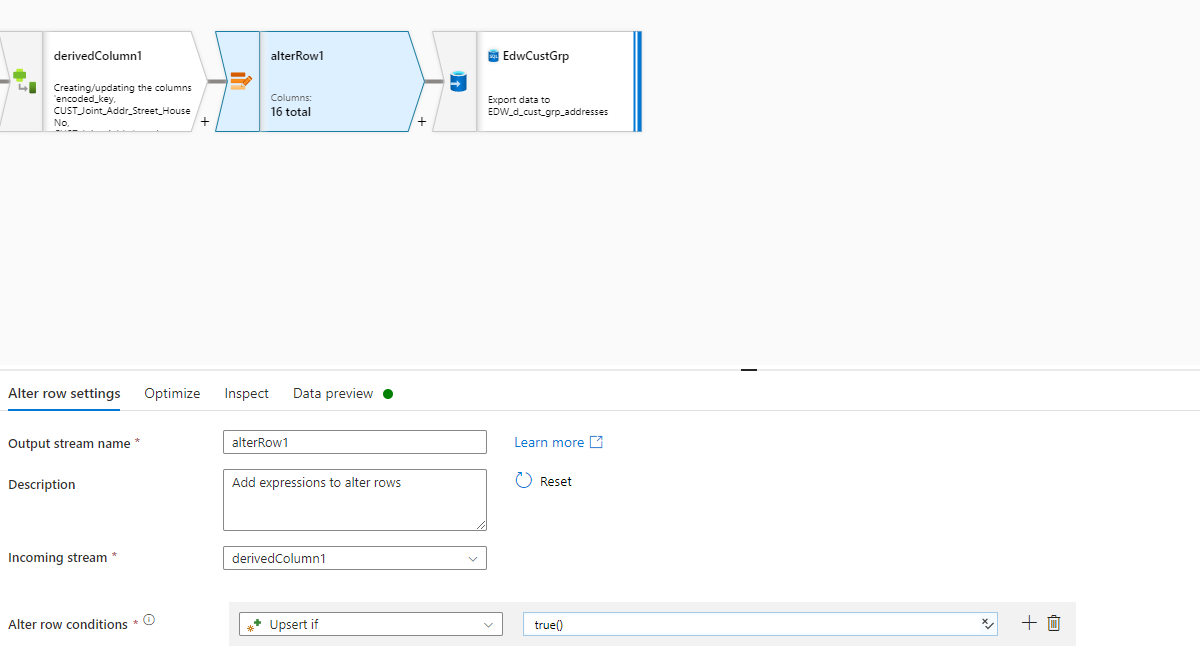
Task: Click the green Data preview status dot
Action: [388, 393]
